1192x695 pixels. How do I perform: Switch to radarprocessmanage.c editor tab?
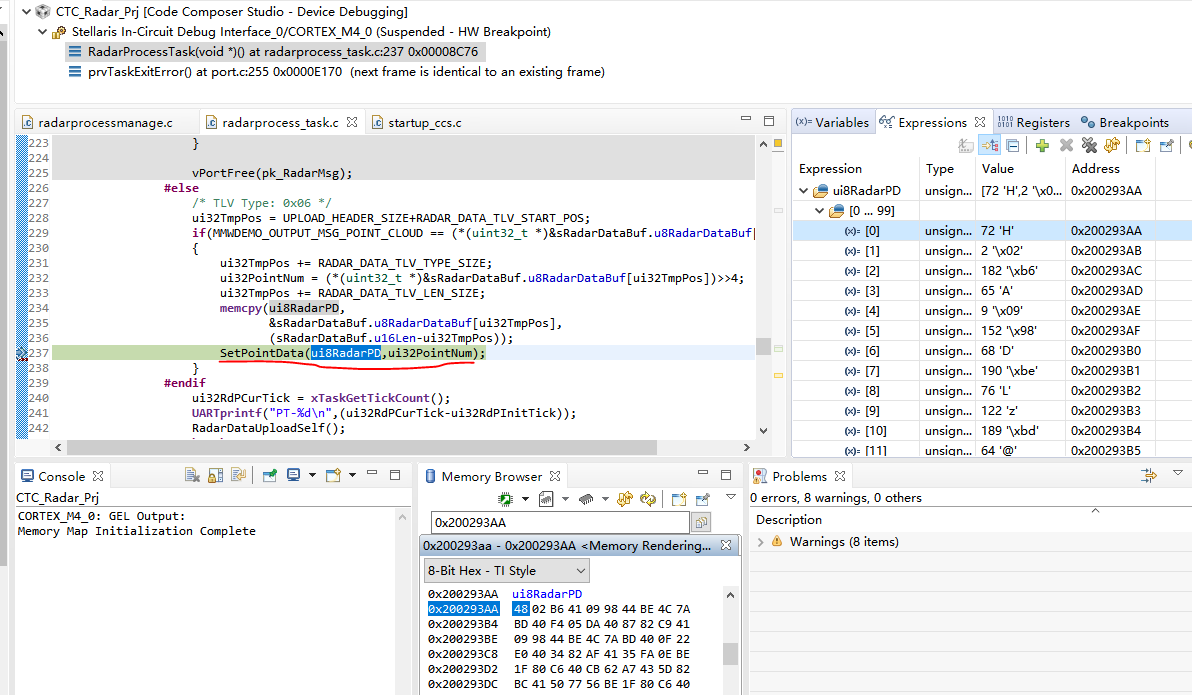click(105, 122)
